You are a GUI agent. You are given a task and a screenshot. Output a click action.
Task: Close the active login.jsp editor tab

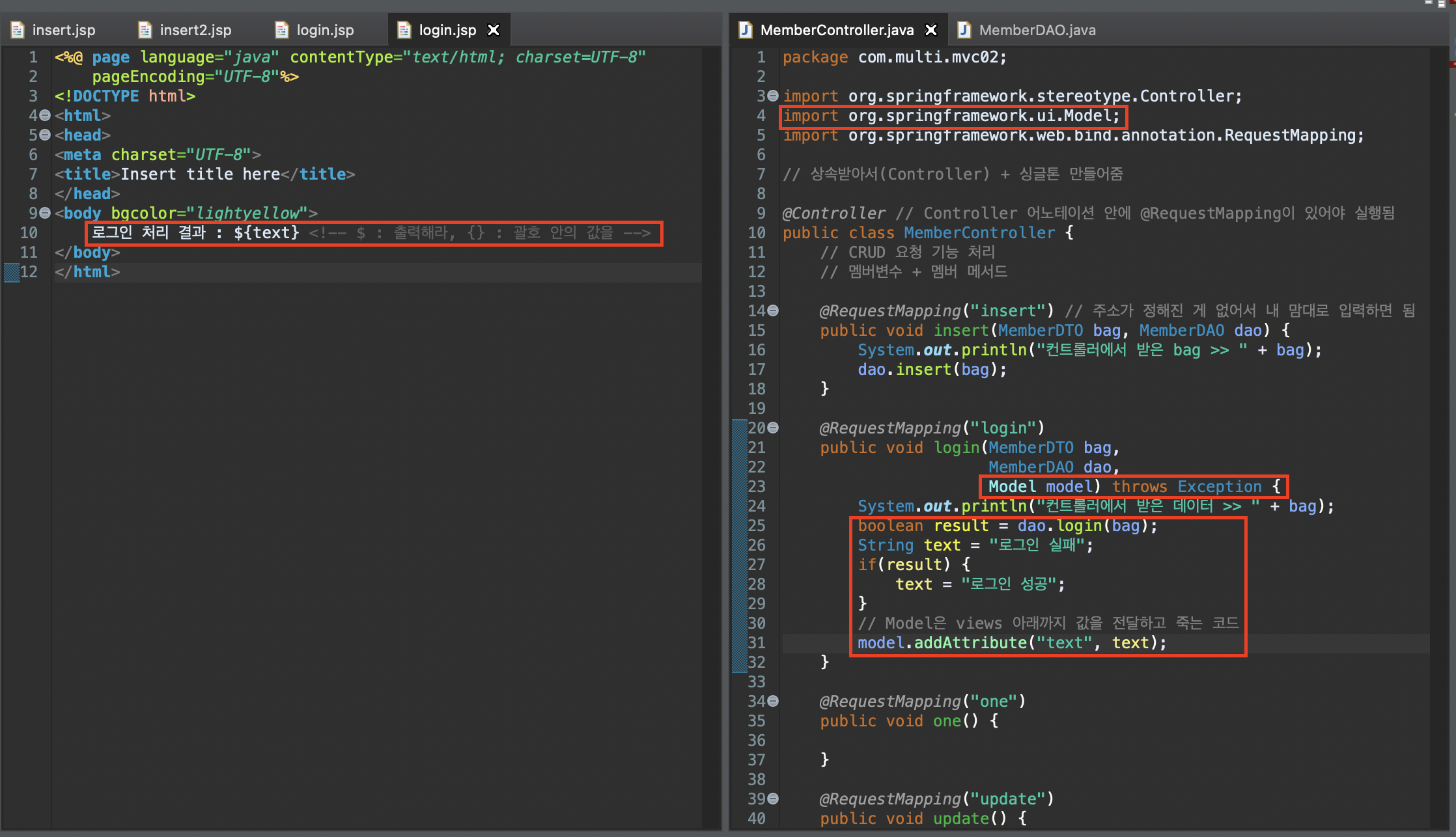(x=494, y=30)
